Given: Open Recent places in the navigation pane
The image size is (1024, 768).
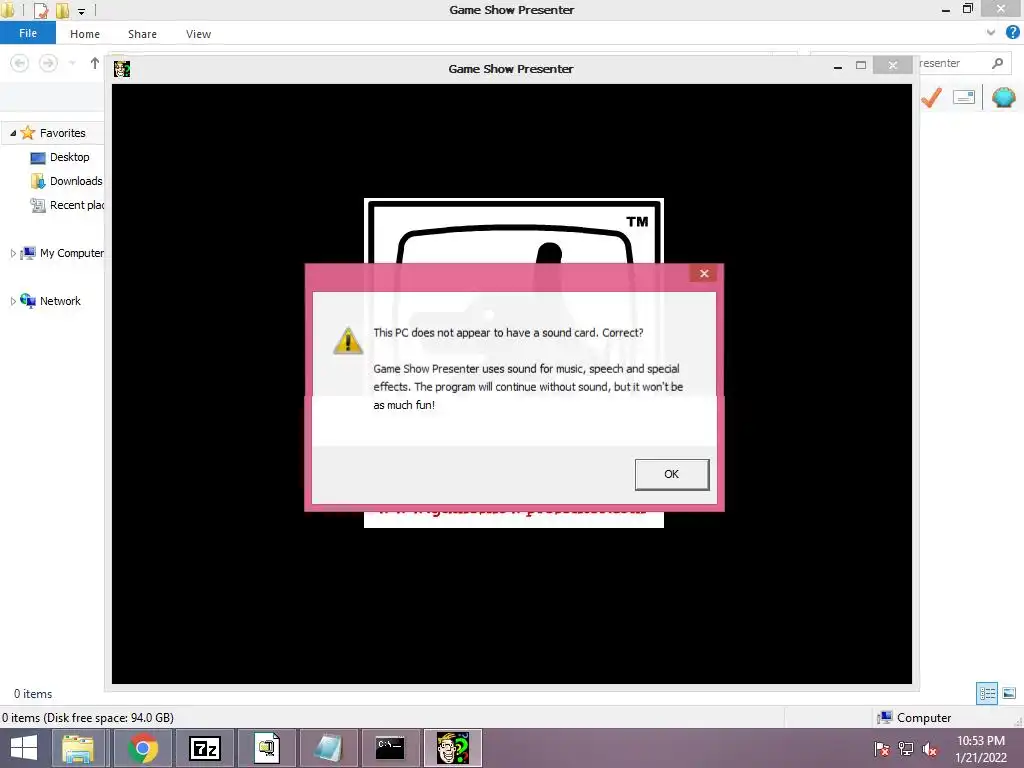Looking at the screenshot, I should pos(76,205).
